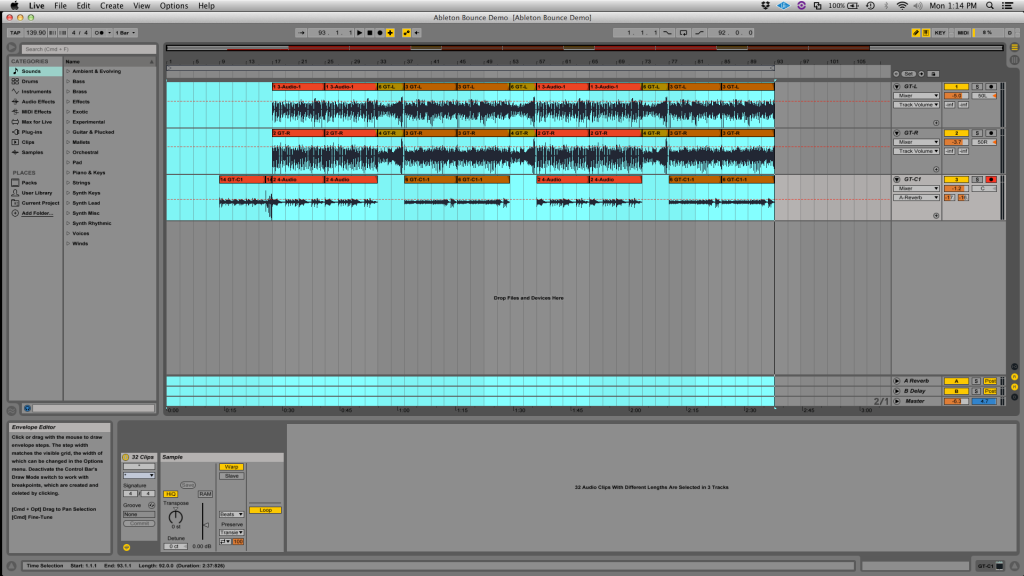Fold the GT-L track with its triangle
Viewport: 1024px width, 576px height.
point(897,87)
